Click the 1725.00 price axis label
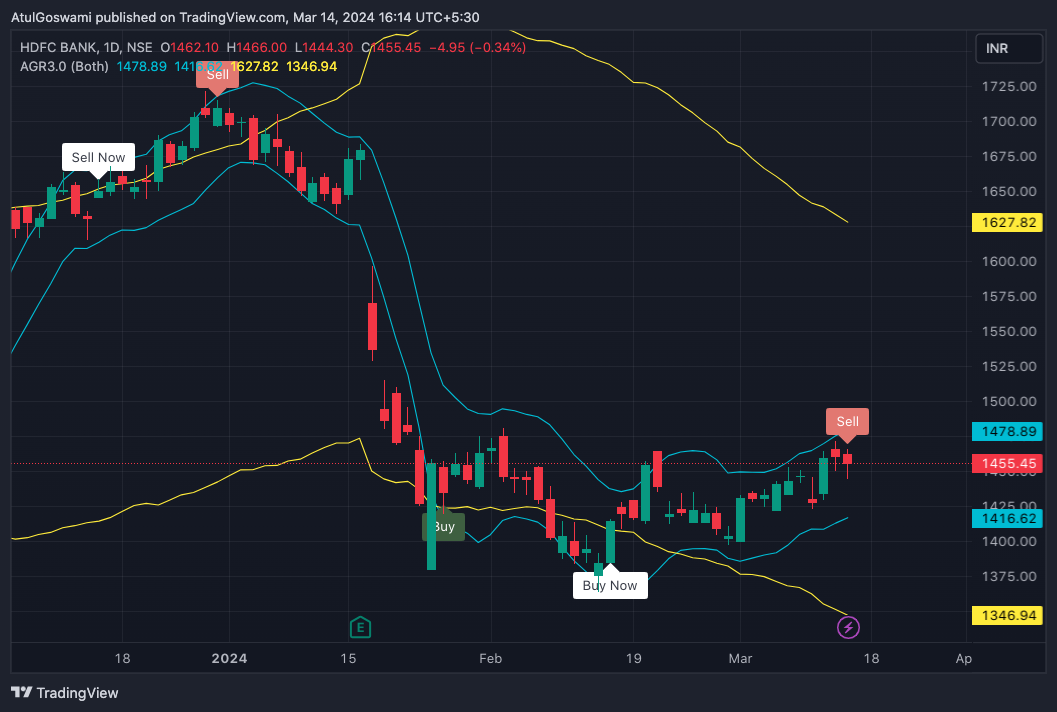Screen dimensions: 1057x712 [1009, 86]
